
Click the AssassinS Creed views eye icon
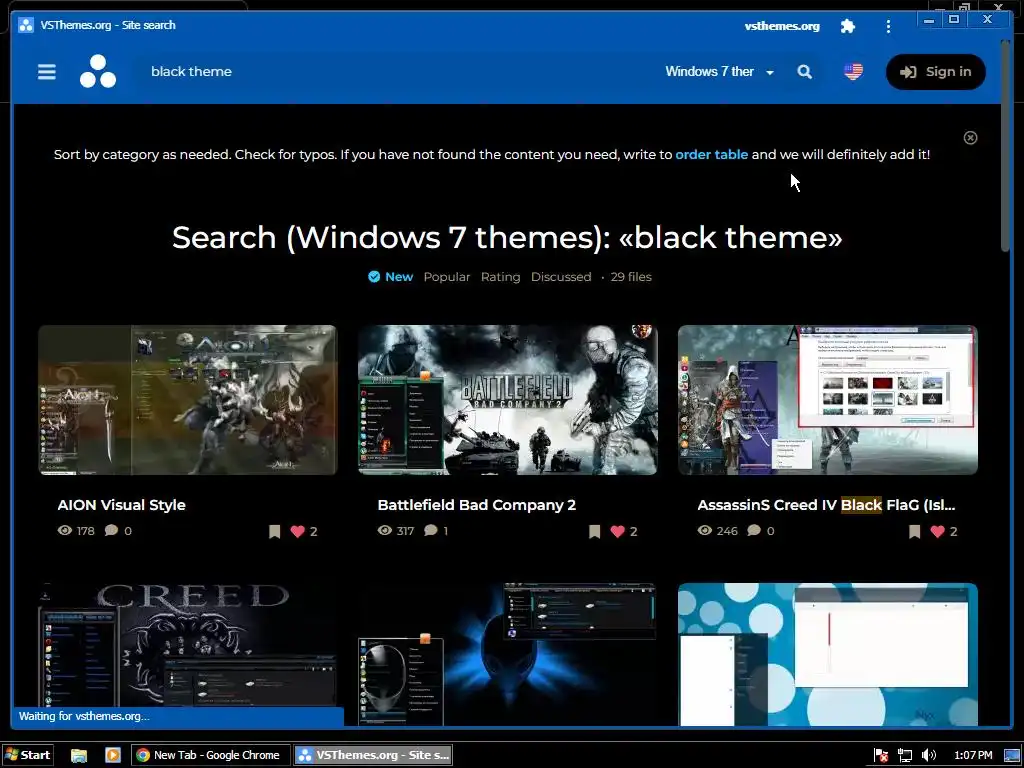pyautogui.click(x=705, y=530)
